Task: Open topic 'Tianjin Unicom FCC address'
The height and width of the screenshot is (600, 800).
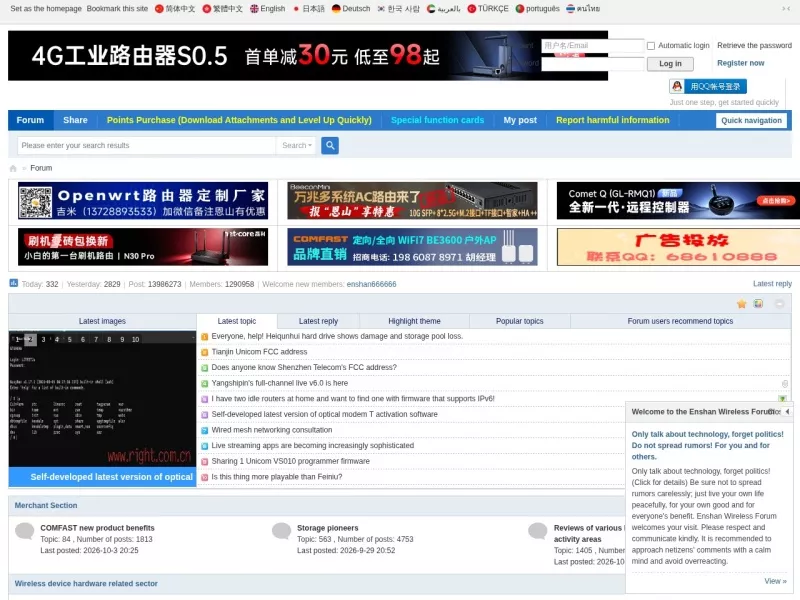Action: tap(259, 352)
